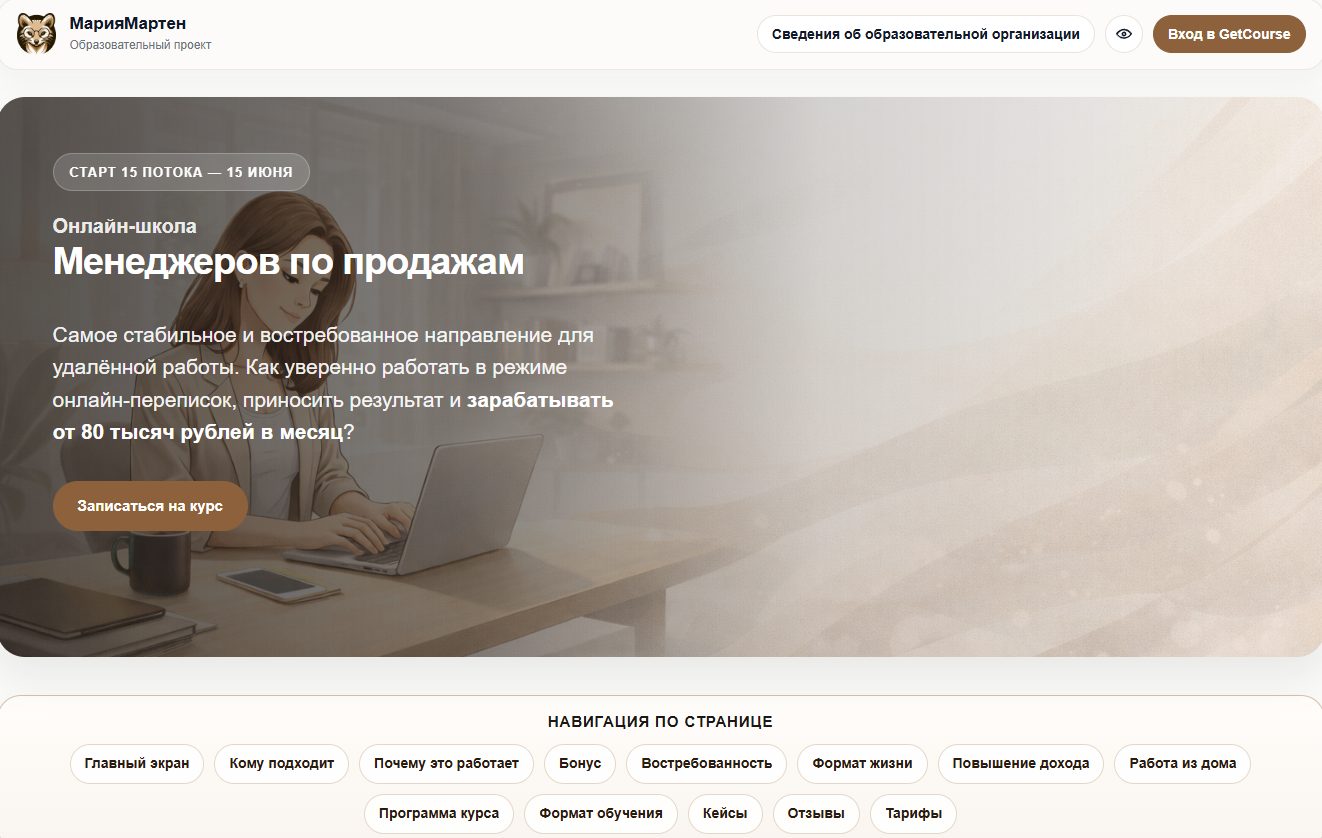Select Работа из дома navigation pill

point(1183,763)
